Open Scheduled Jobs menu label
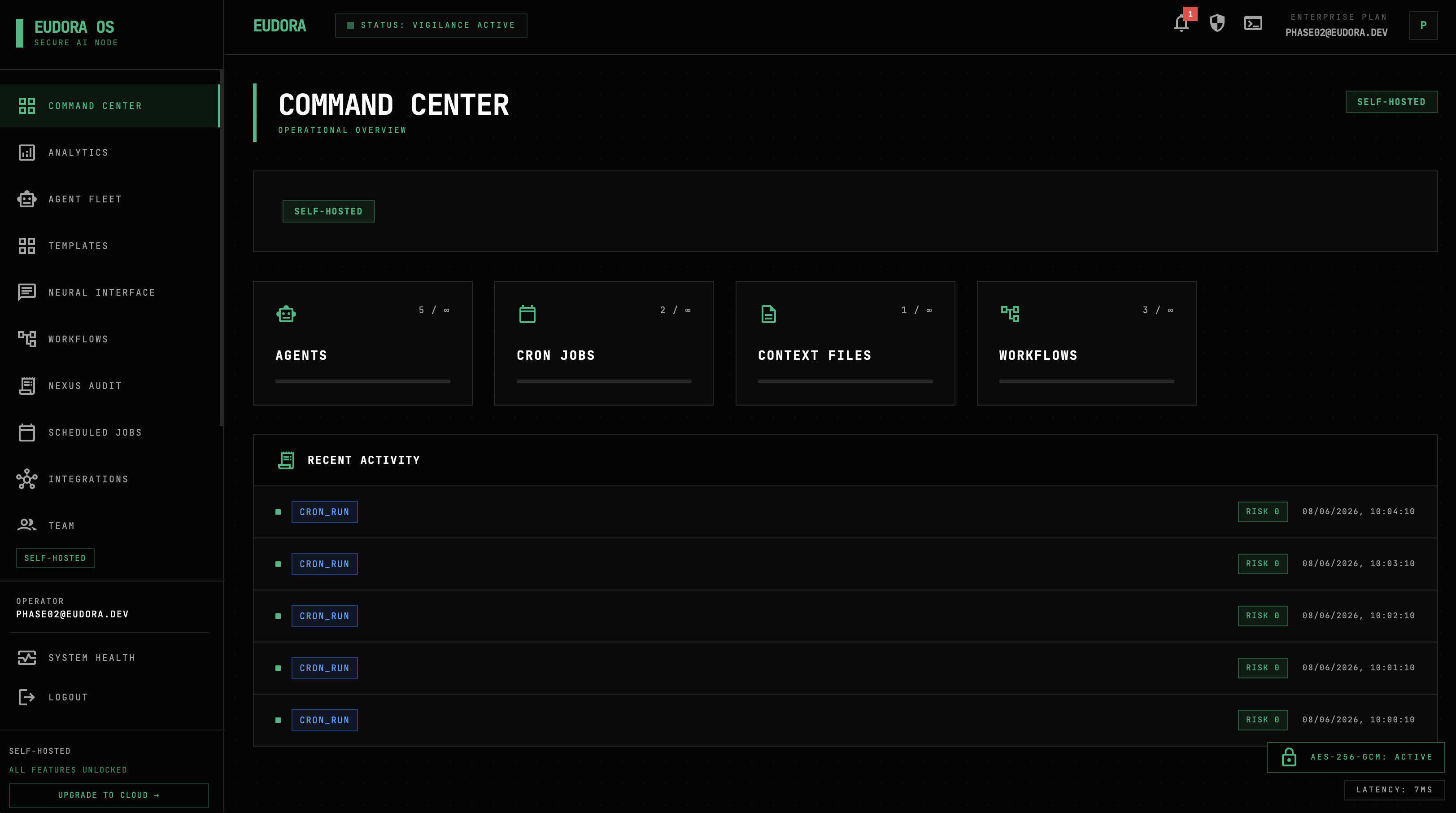This screenshot has width=1456, height=813. [x=96, y=433]
